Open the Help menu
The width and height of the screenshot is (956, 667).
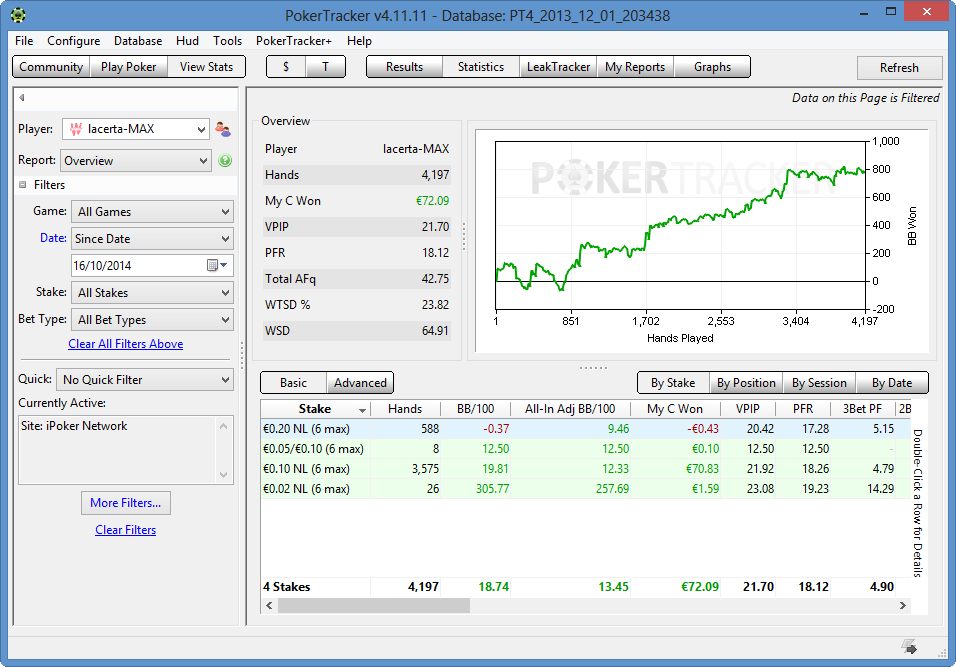coord(359,41)
